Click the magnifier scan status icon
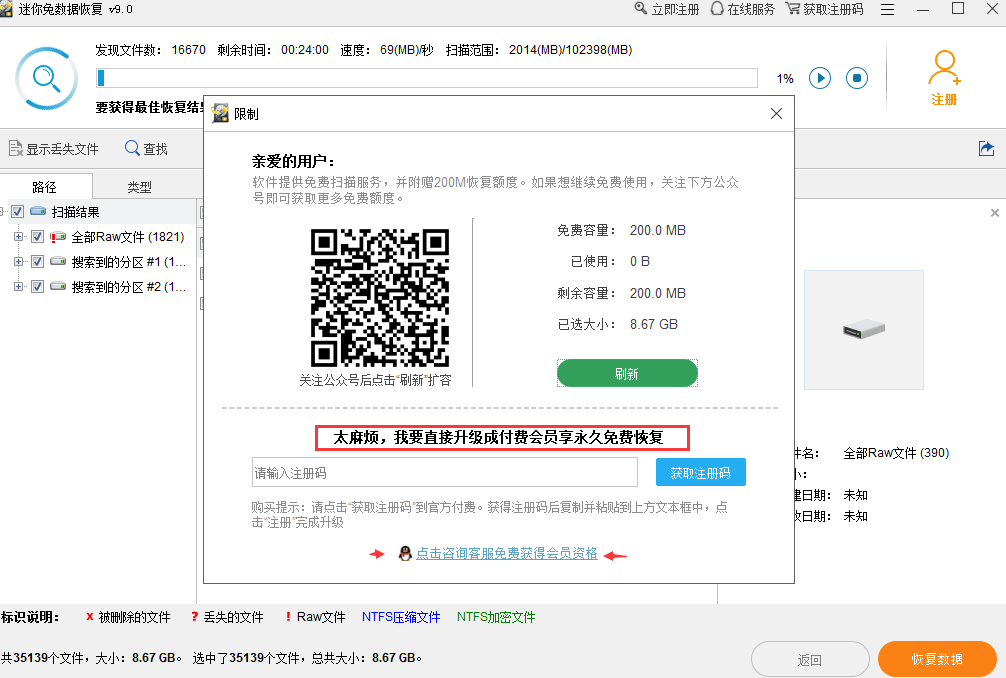The width and height of the screenshot is (1006, 678). pyautogui.click(x=46, y=78)
